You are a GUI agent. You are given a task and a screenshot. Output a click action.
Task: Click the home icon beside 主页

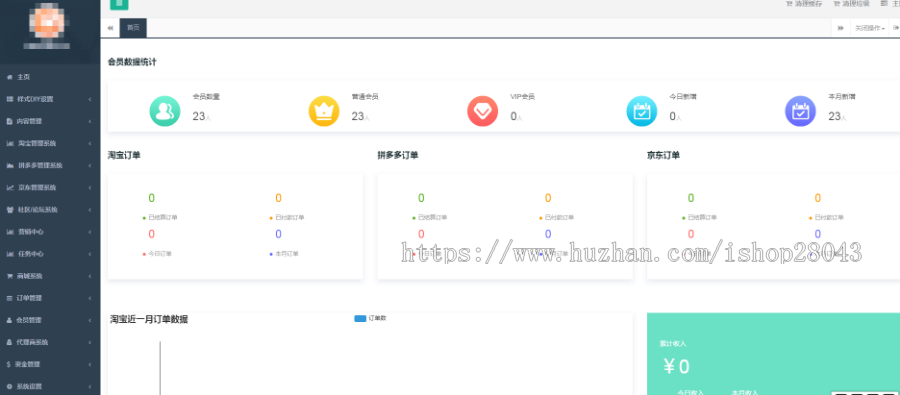click(10, 77)
